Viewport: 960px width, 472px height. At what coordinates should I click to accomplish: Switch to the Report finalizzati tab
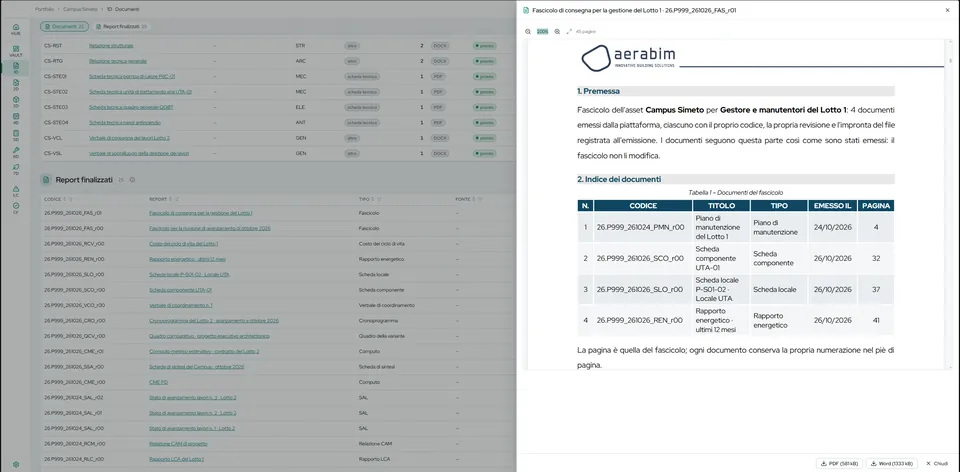(121, 27)
